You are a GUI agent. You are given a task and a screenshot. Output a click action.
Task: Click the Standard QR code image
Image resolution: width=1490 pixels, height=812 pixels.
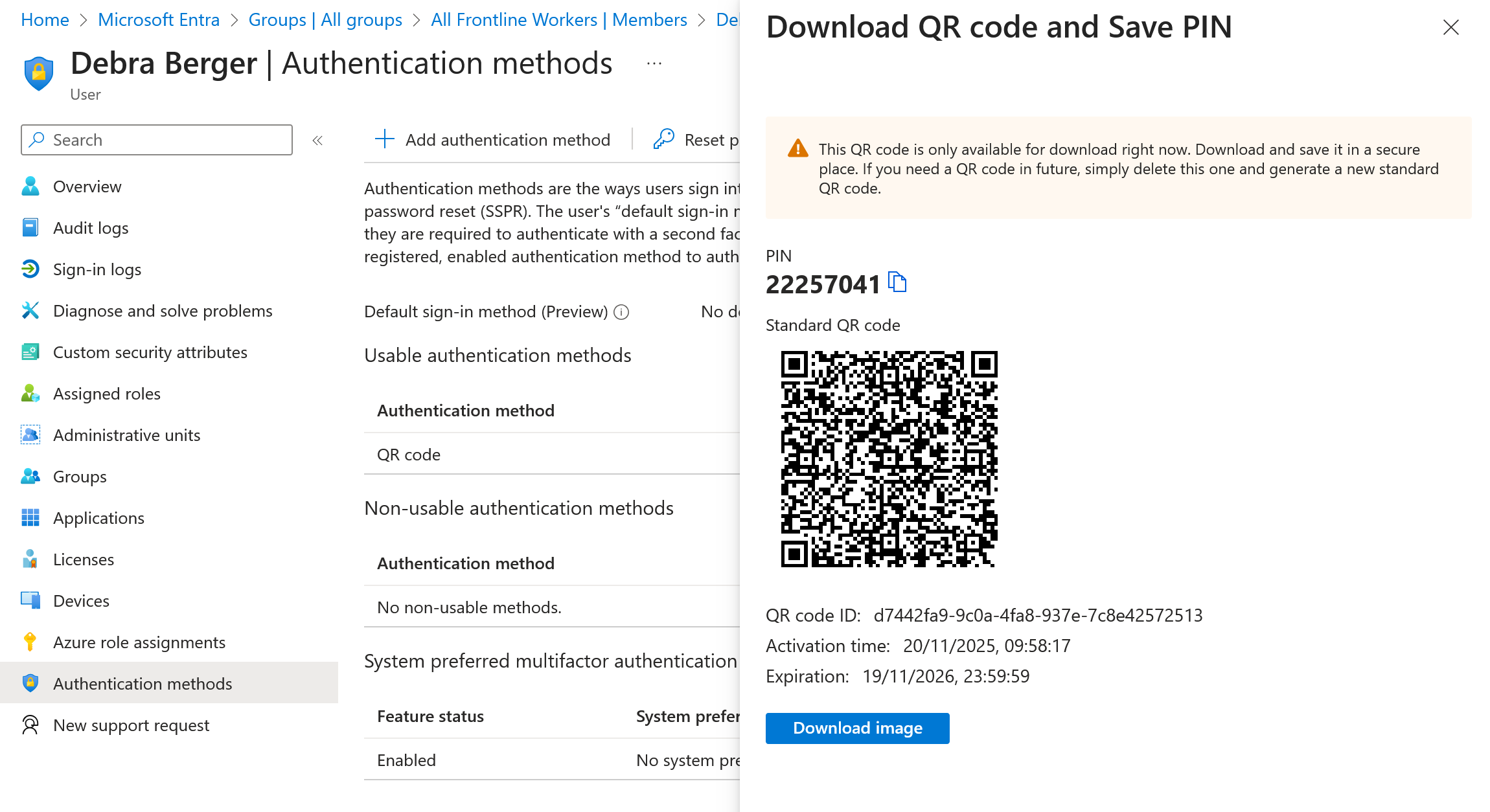[x=889, y=459]
